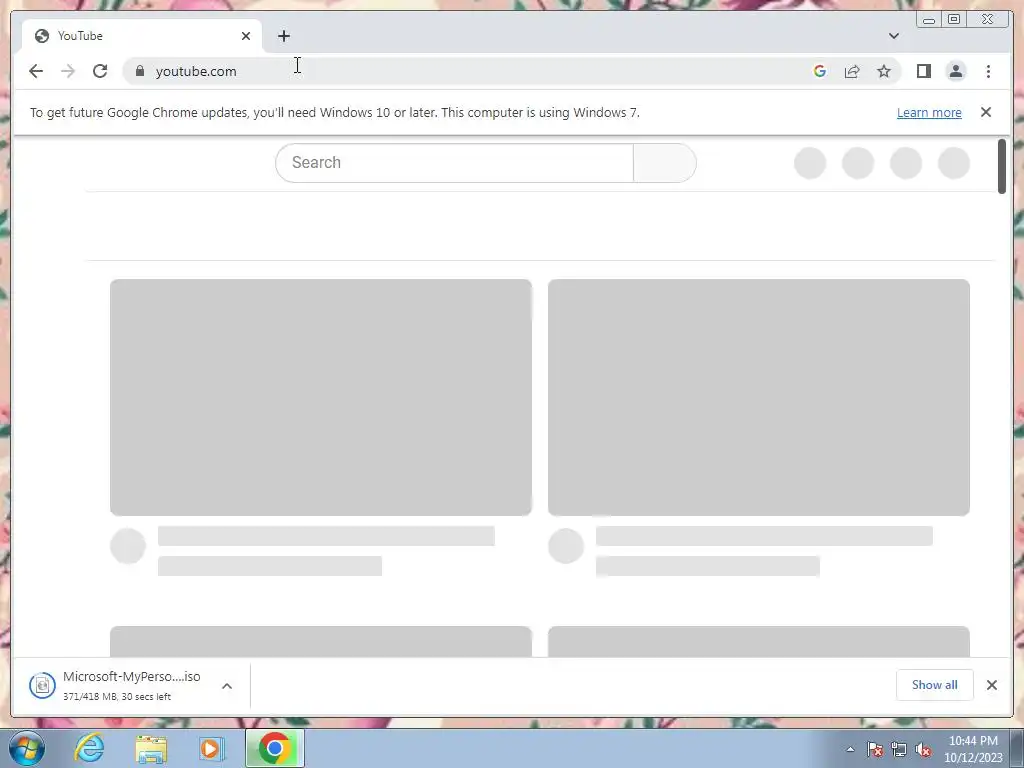Click the download progress file icon

point(42,685)
